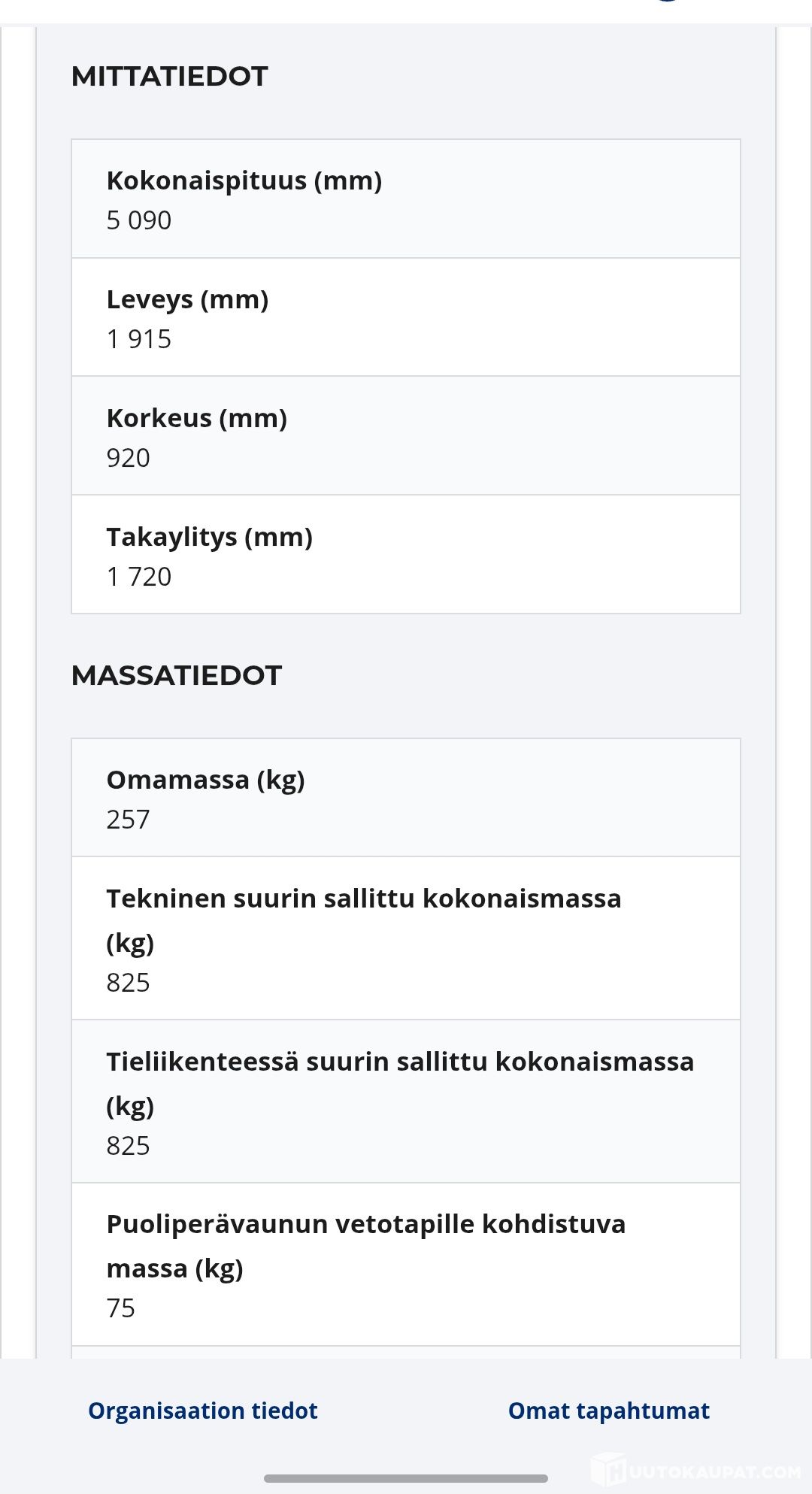Click the Takaylitys (mm) label
The image size is (812, 1494).
209,537
